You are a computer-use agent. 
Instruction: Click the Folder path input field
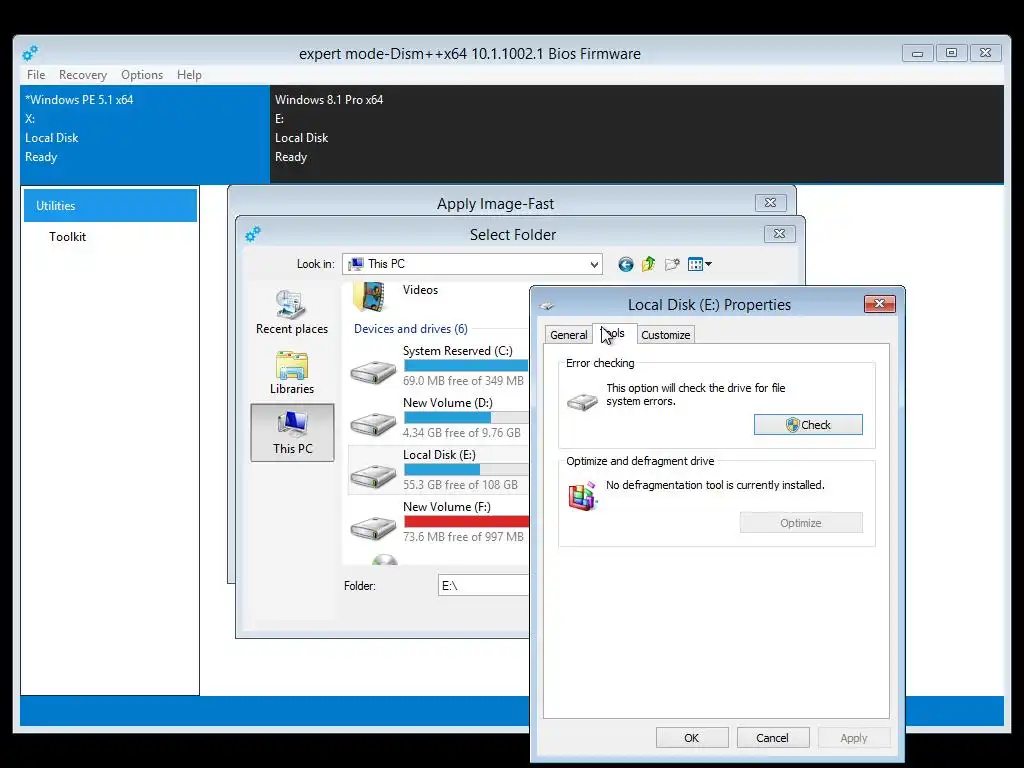(x=483, y=585)
